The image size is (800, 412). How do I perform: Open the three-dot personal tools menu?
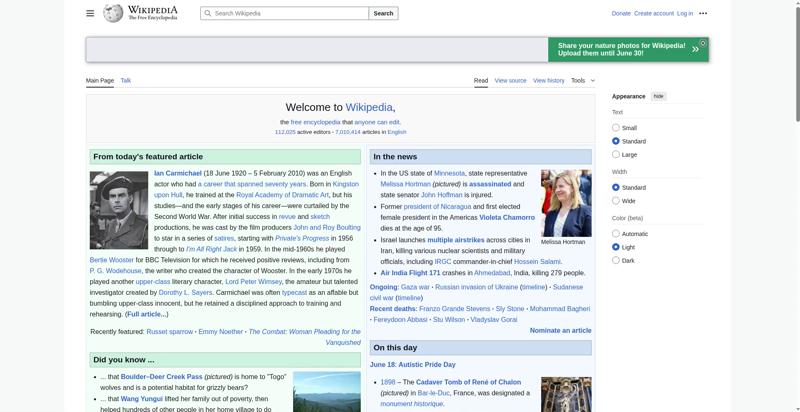coord(703,13)
